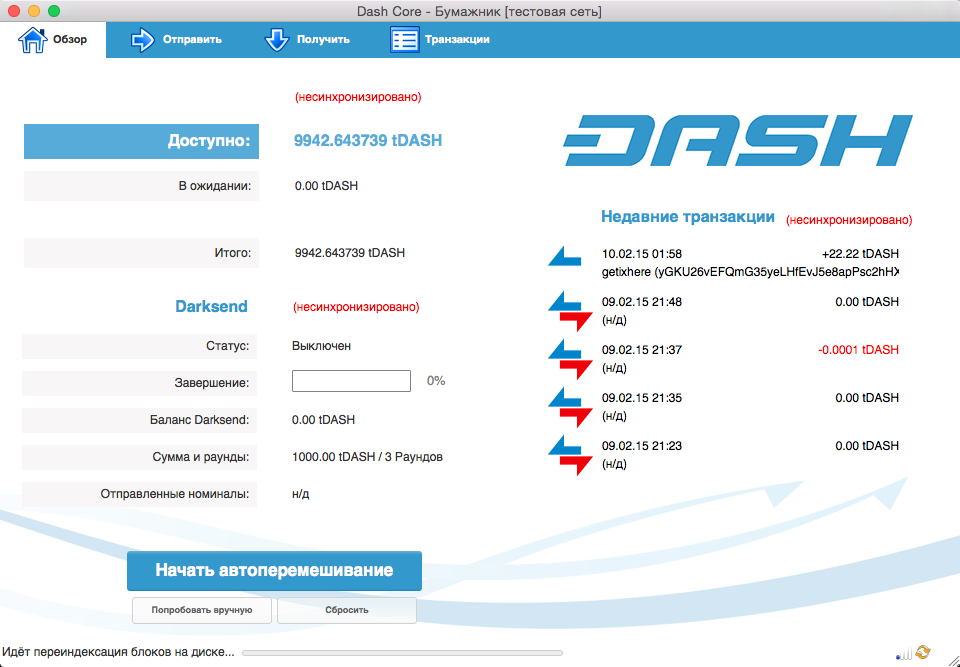Click the block reindexing progress bar
Image resolution: width=960 pixels, height=667 pixels.
pyautogui.click(x=402, y=653)
